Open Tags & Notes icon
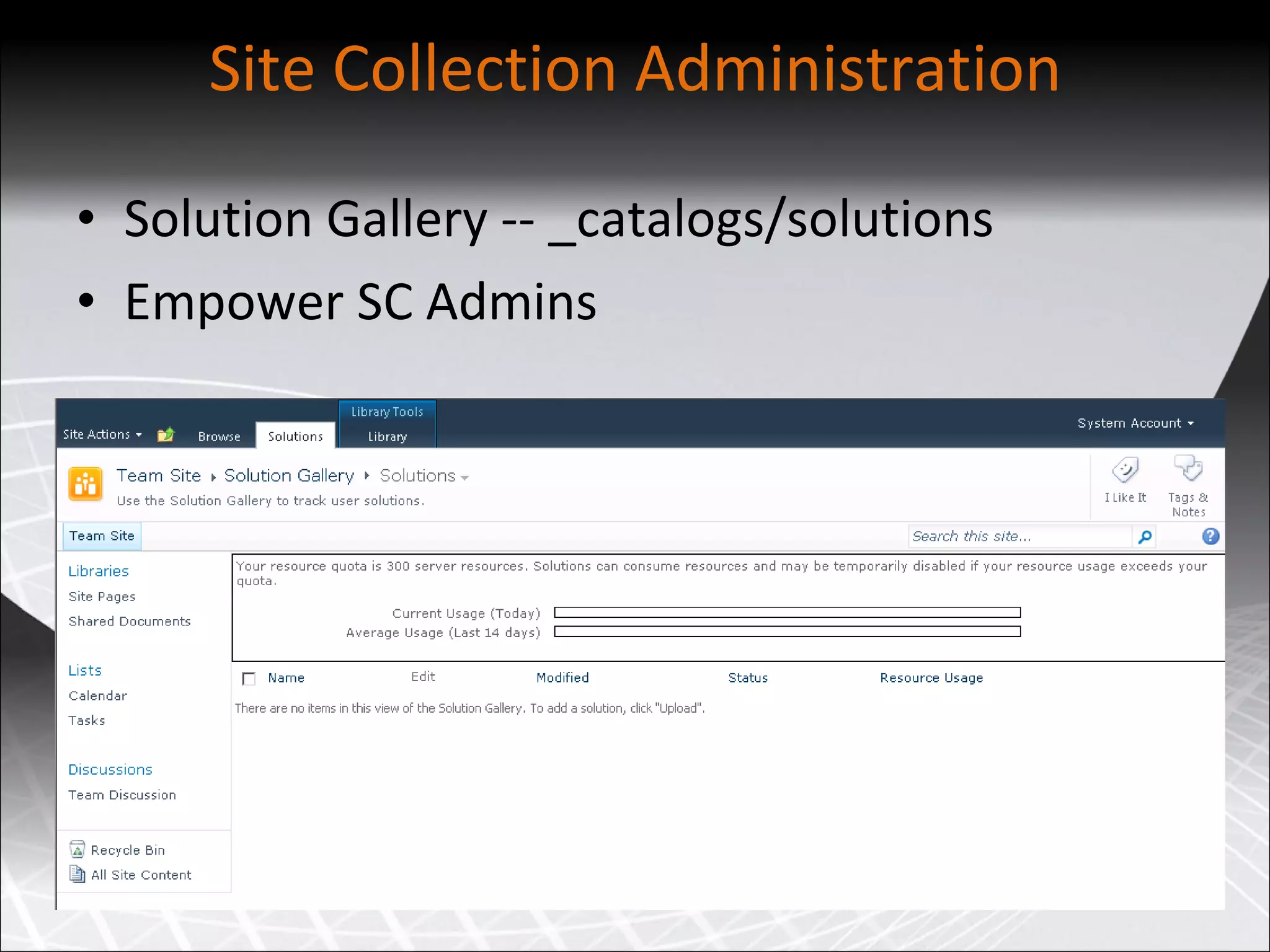This screenshot has height=952, width=1270. pos(1188,469)
